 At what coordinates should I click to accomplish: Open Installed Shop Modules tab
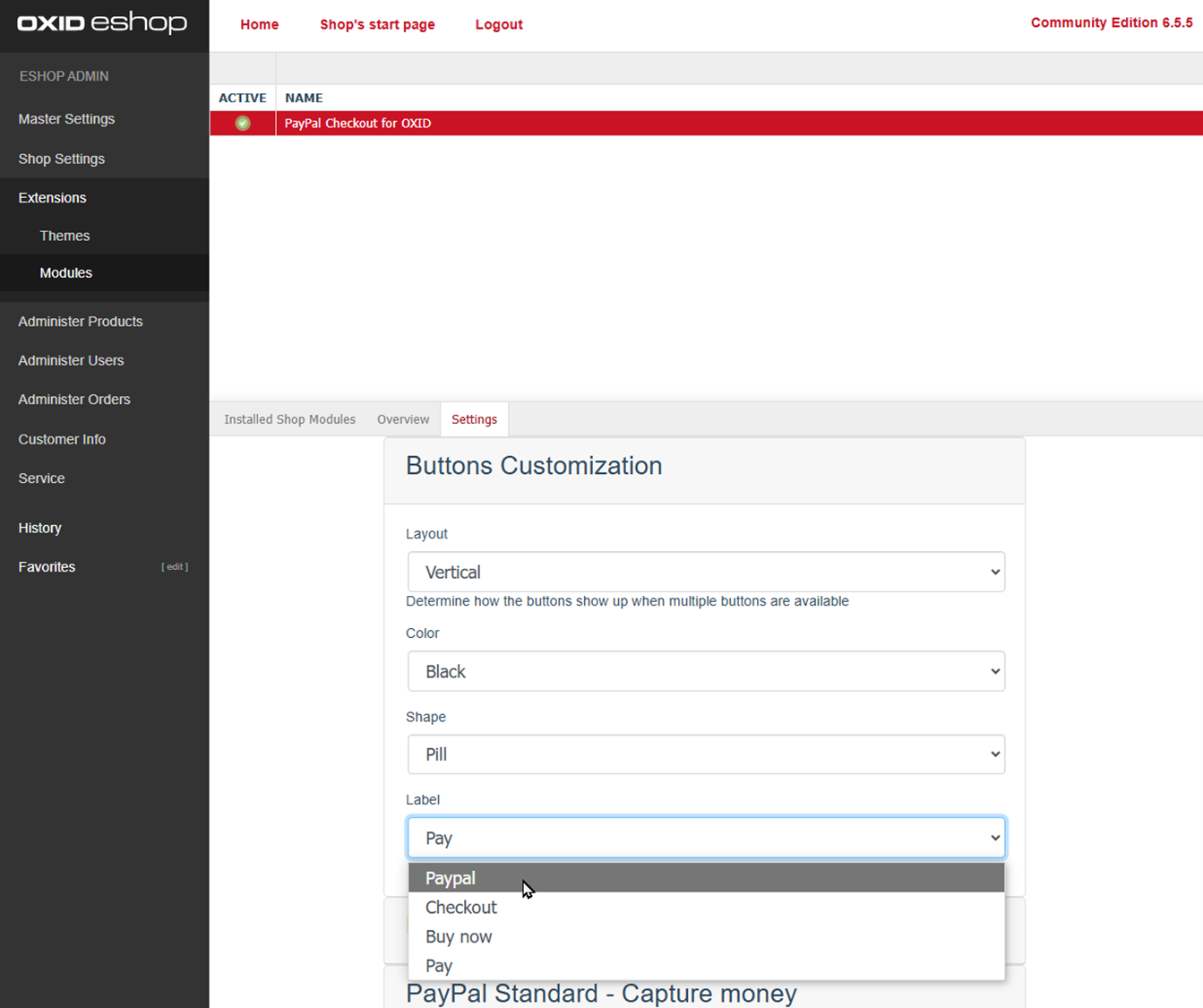289,419
